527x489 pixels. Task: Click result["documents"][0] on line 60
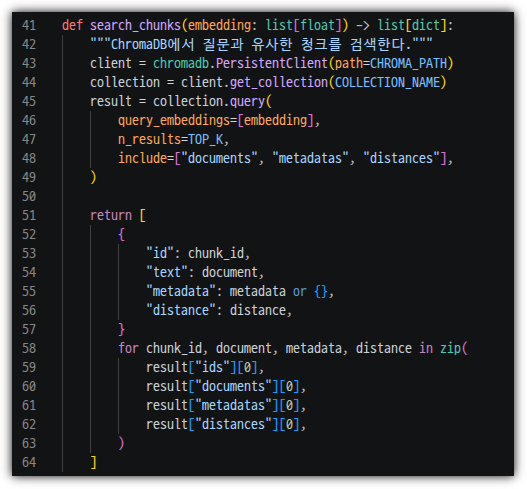pos(222,386)
